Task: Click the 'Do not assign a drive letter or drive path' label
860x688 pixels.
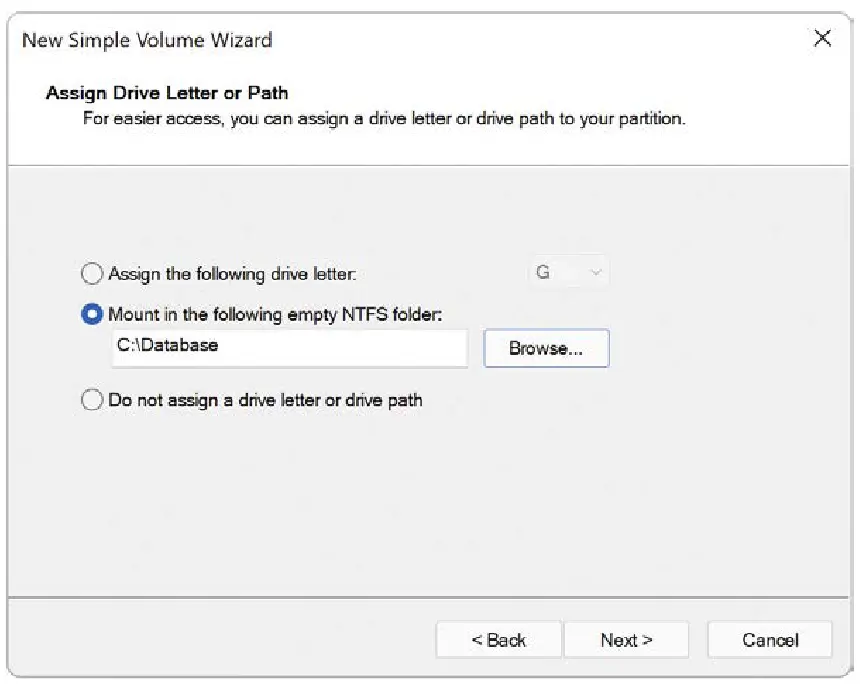Action: tap(265, 400)
